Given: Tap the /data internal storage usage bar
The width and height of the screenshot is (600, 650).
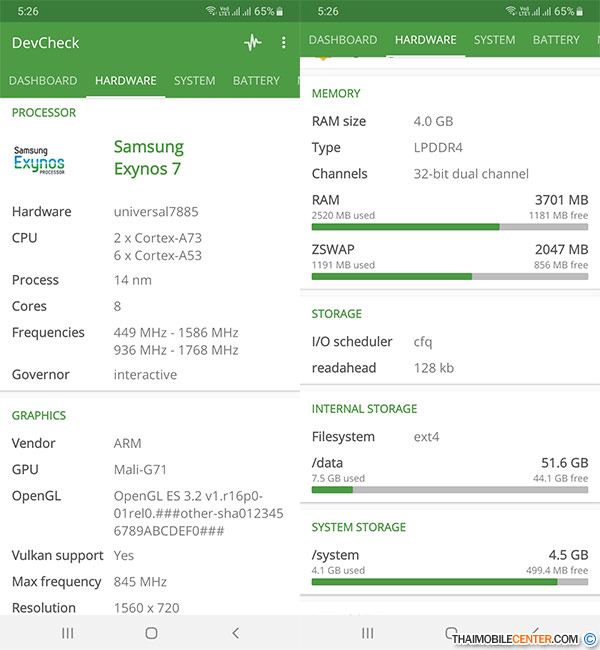Looking at the screenshot, I should [450, 490].
